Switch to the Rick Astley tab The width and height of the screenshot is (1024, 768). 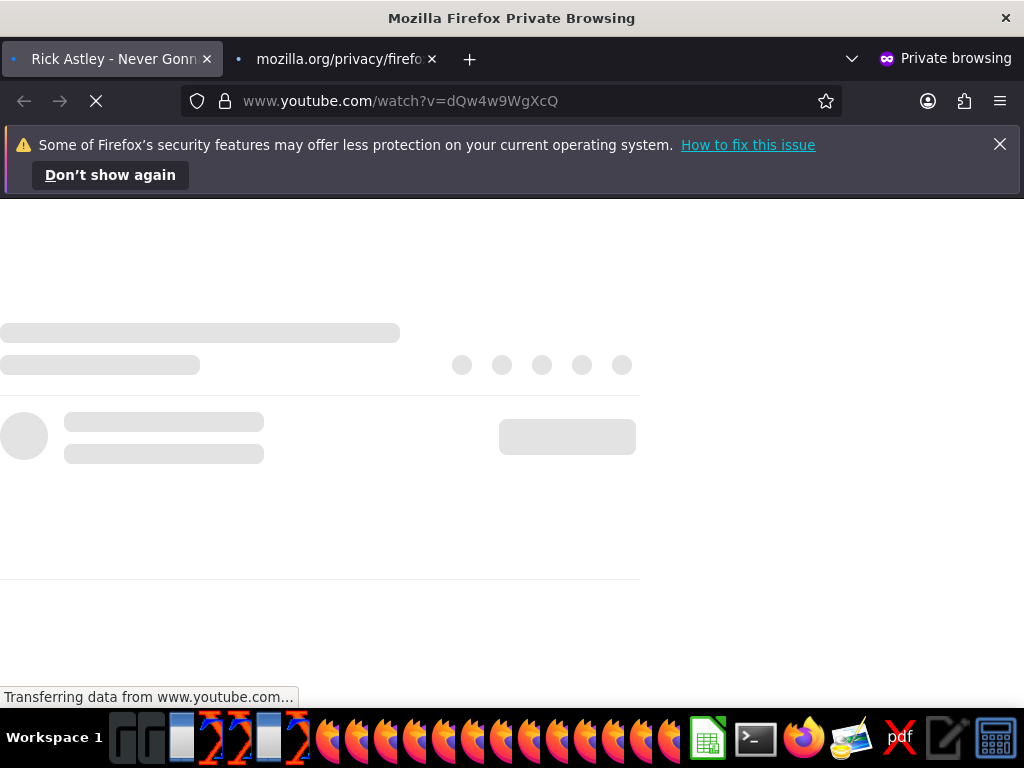click(x=112, y=59)
